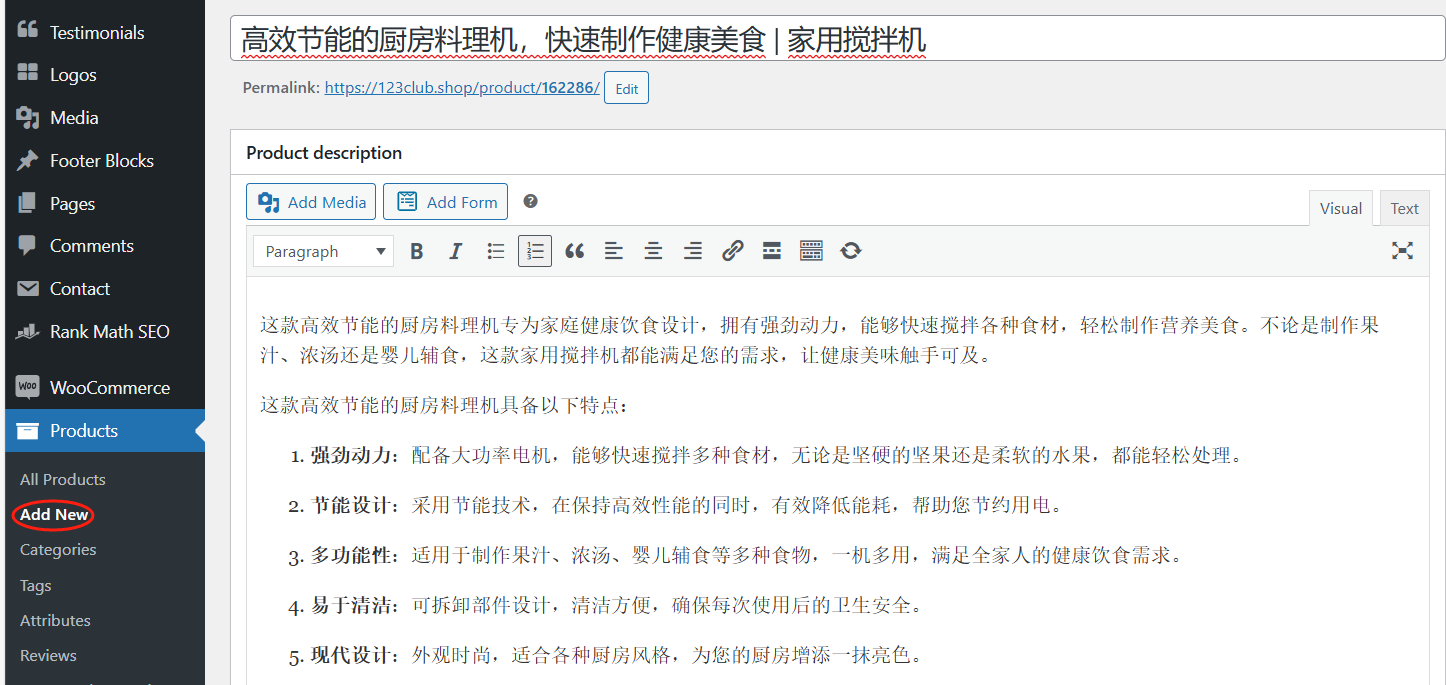The image size is (1446, 685).
Task: Toggle the extra toolbar row
Action: [x=811, y=252]
